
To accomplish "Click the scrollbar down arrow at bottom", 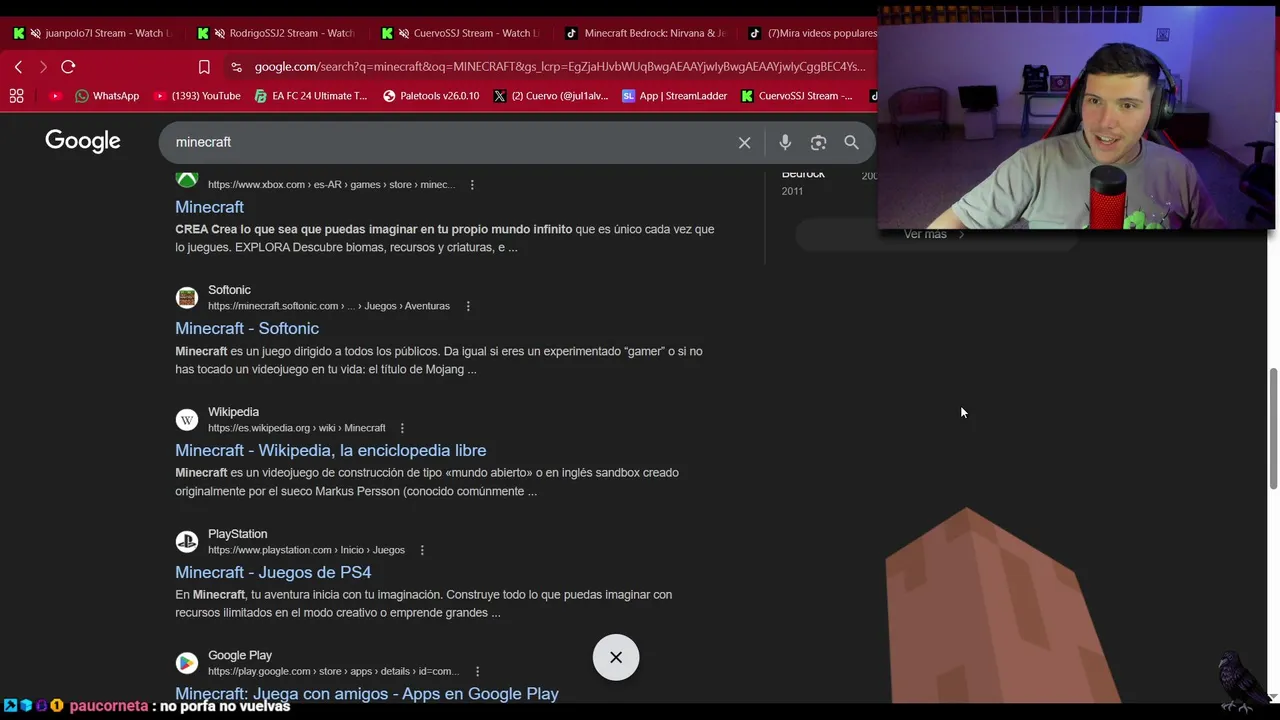I will (x=1273, y=696).
